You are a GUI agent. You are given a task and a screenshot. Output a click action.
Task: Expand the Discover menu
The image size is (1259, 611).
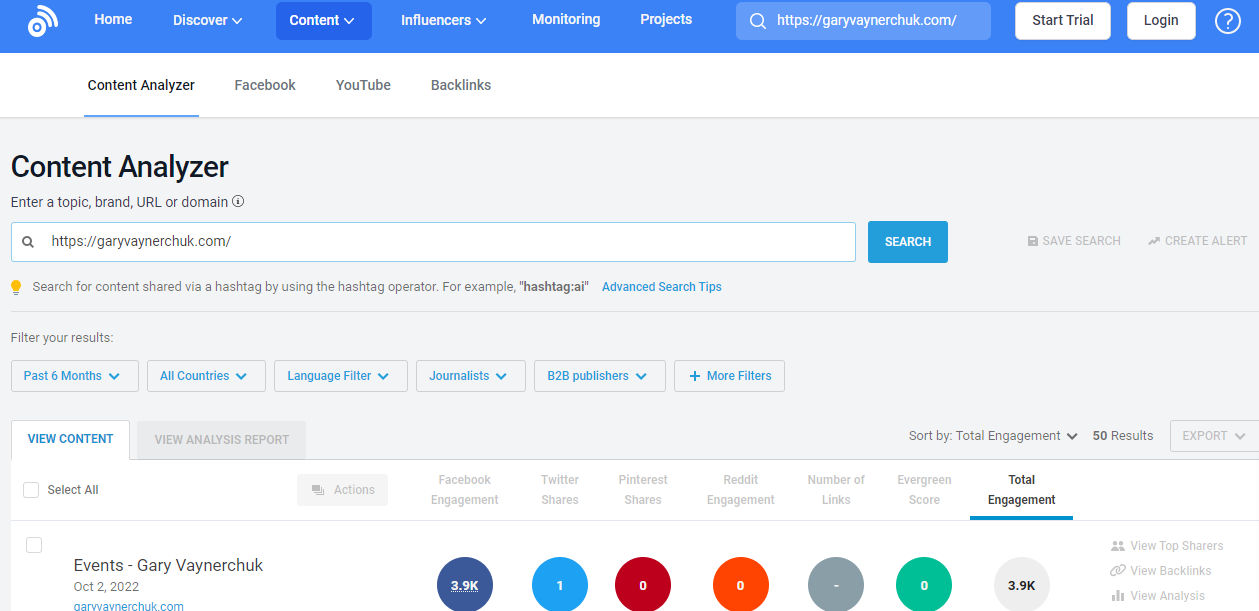click(208, 20)
